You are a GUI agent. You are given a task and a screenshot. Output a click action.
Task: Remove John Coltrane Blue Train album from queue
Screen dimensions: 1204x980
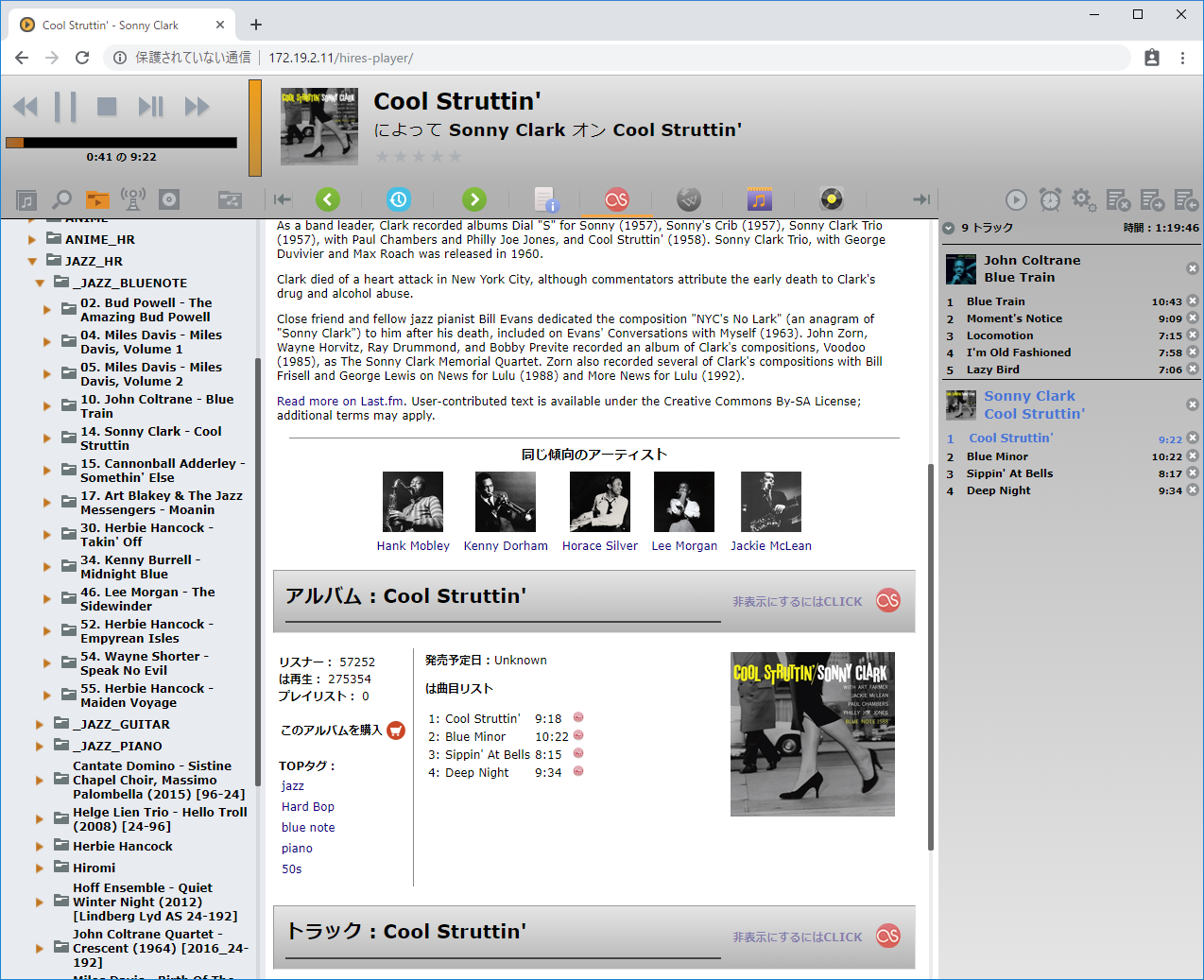[1193, 268]
